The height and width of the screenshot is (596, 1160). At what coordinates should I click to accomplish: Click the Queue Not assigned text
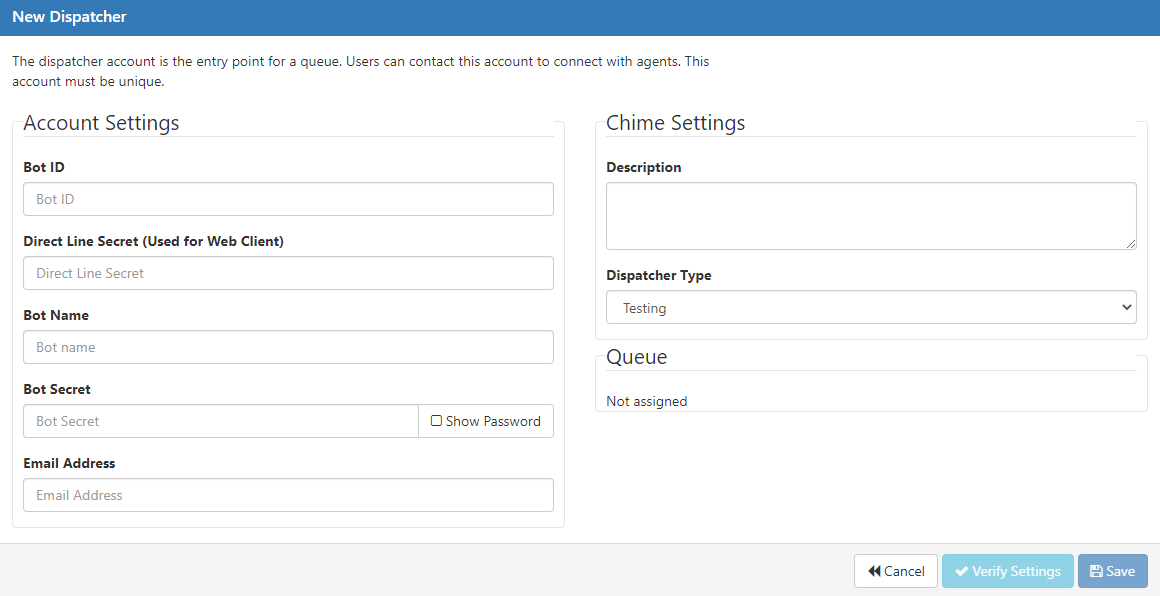[x=647, y=401]
